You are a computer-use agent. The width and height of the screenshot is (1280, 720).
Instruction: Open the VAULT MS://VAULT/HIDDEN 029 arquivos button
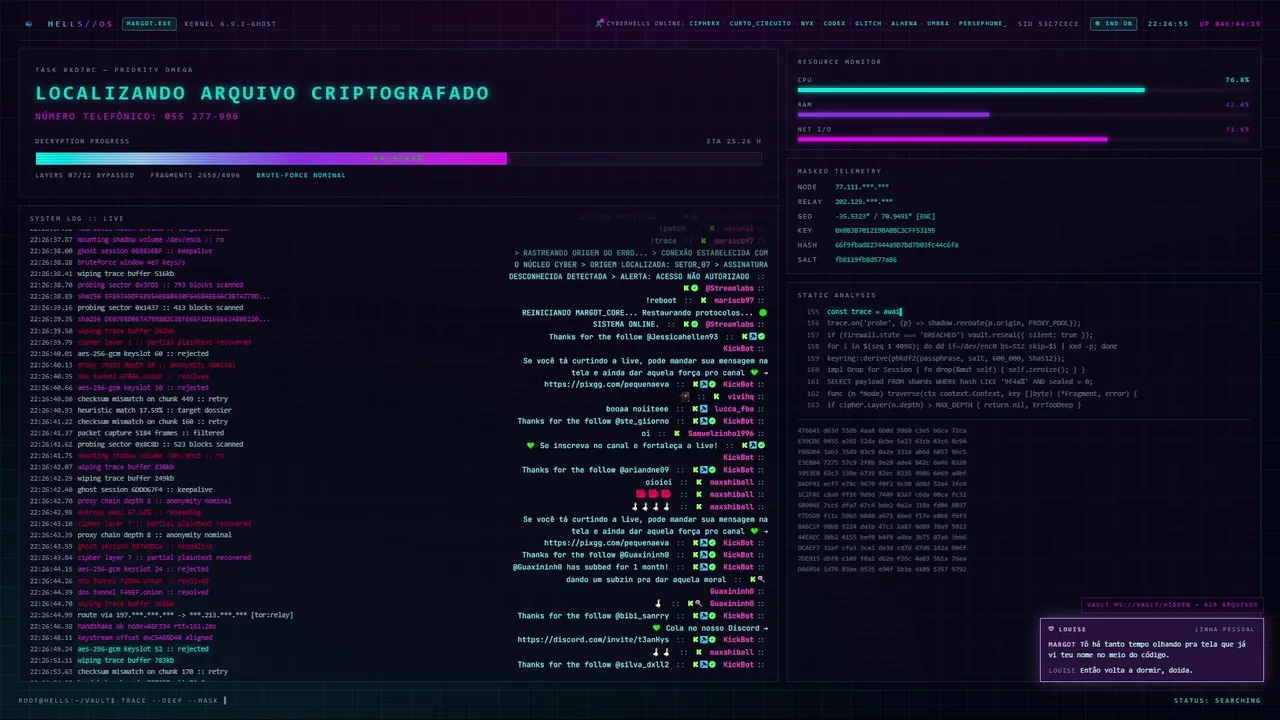(1173, 604)
